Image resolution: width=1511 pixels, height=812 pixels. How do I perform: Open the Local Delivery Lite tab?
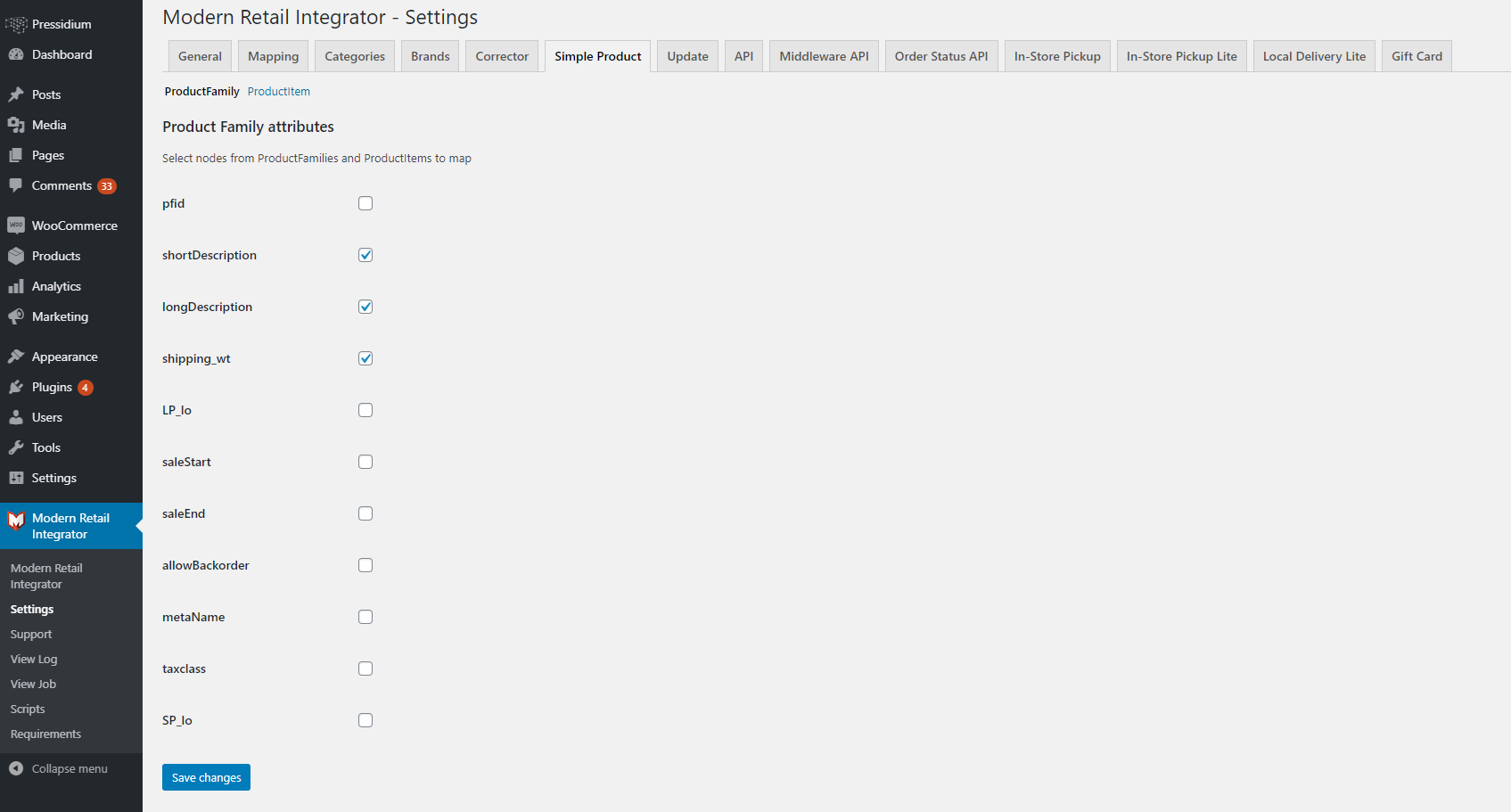pos(1314,56)
